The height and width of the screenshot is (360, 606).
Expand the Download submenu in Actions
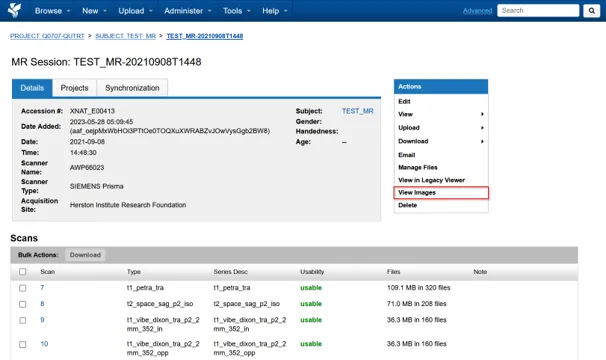click(x=441, y=141)
